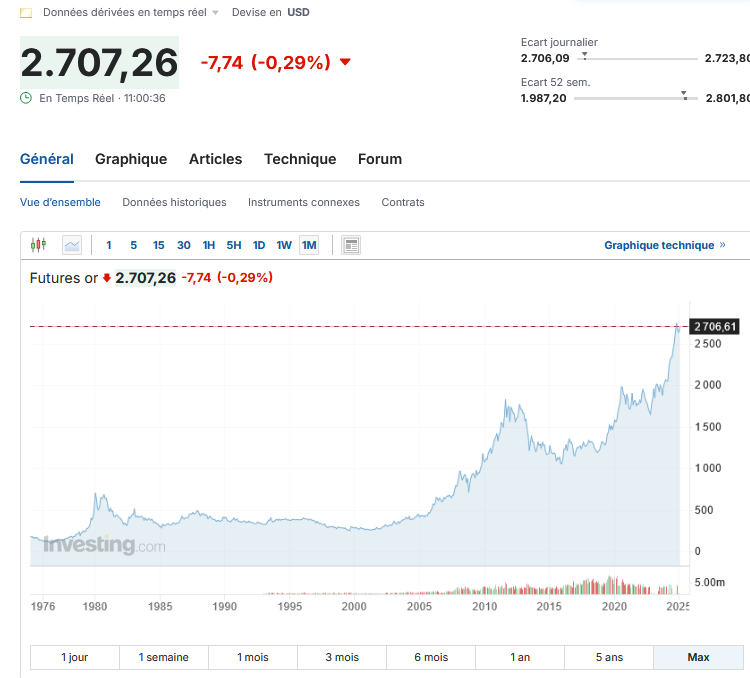
Task: Select Vue d'ensemble sub-tab
Action: click(60, 202)
